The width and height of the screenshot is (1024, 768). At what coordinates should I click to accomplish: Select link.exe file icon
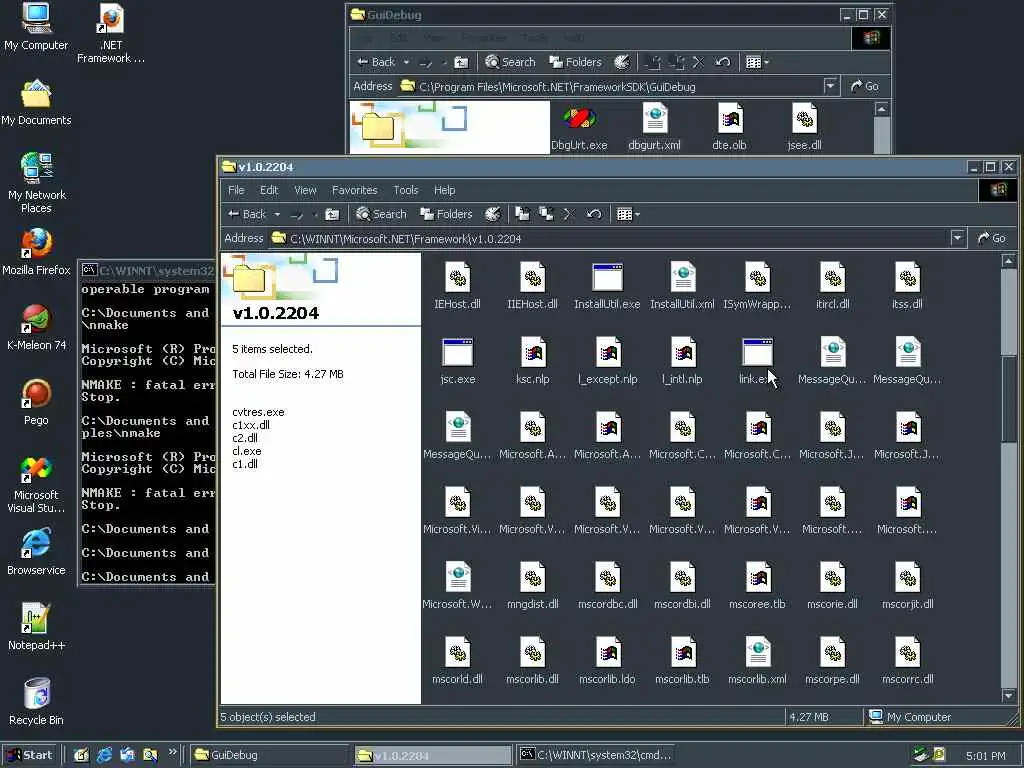tap(758, 352)
